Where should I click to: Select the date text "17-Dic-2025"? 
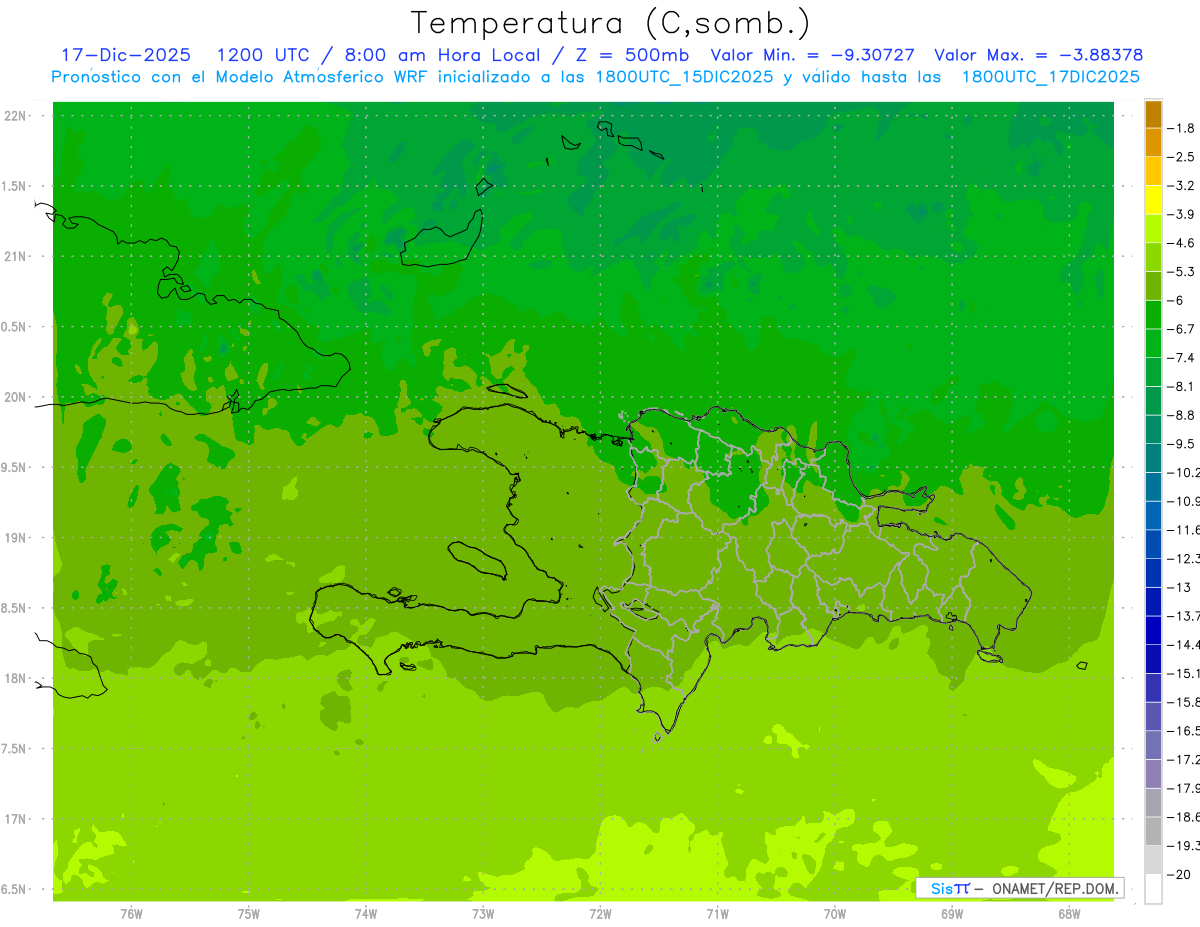pyautogui.click(x=126, y=55)
